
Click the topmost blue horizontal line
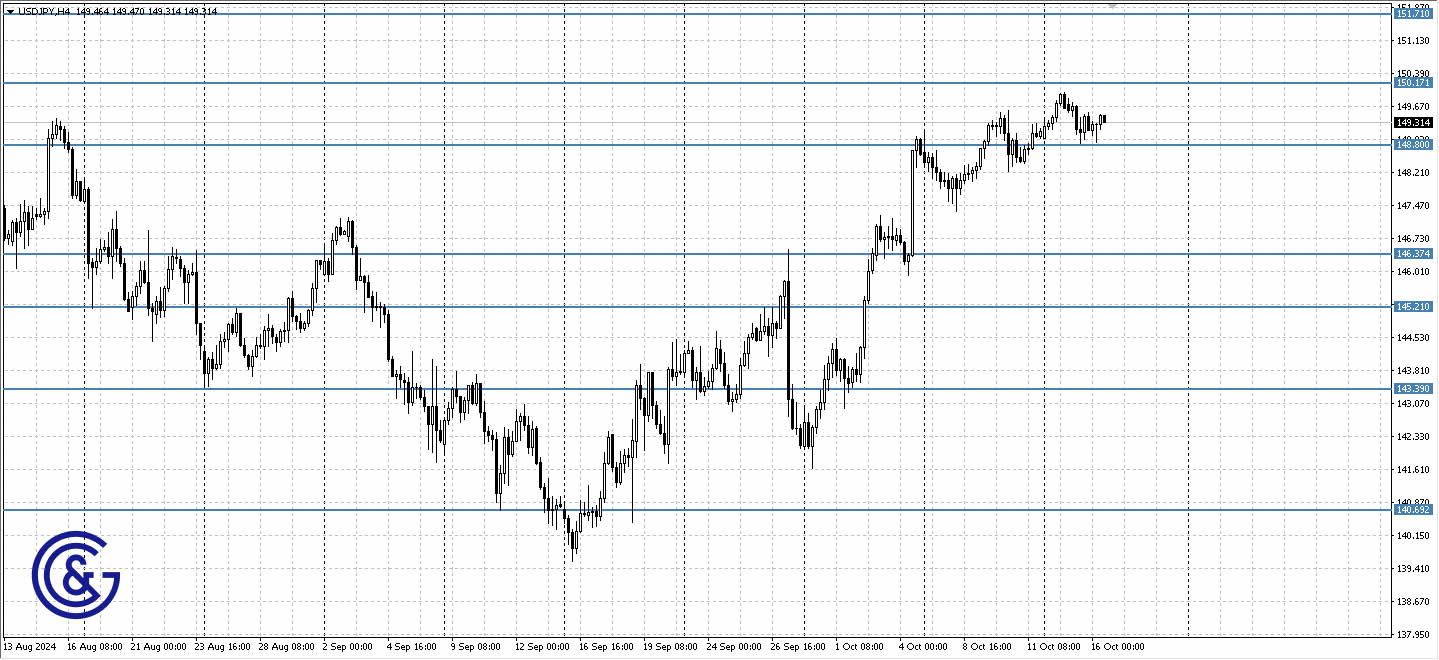coord(600,15)
